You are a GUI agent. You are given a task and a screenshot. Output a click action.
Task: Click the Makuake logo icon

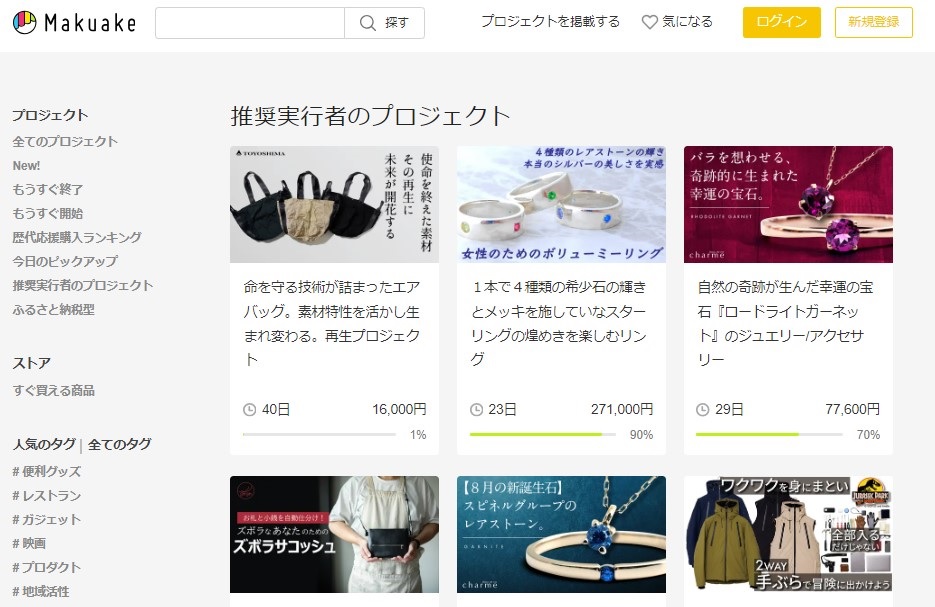pos(24,22)
